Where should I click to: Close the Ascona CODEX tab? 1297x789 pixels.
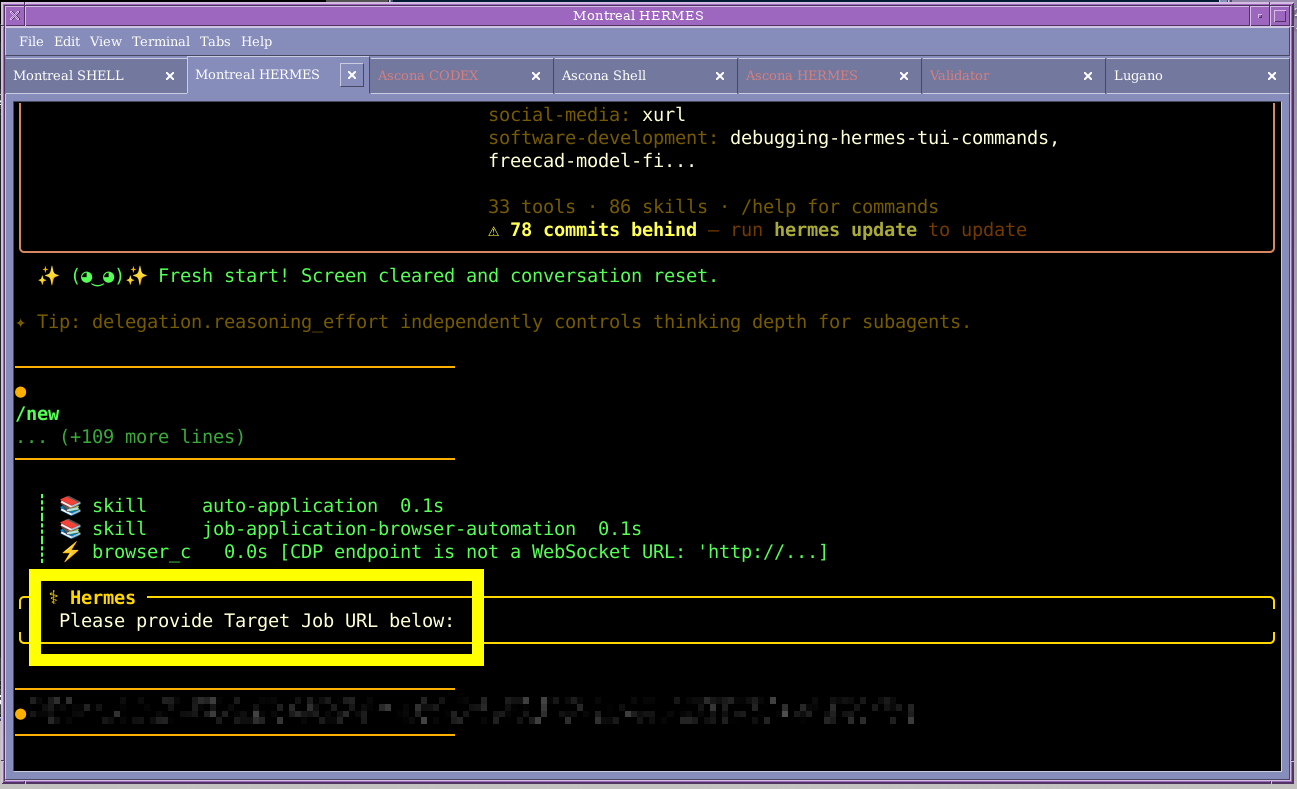536,76
